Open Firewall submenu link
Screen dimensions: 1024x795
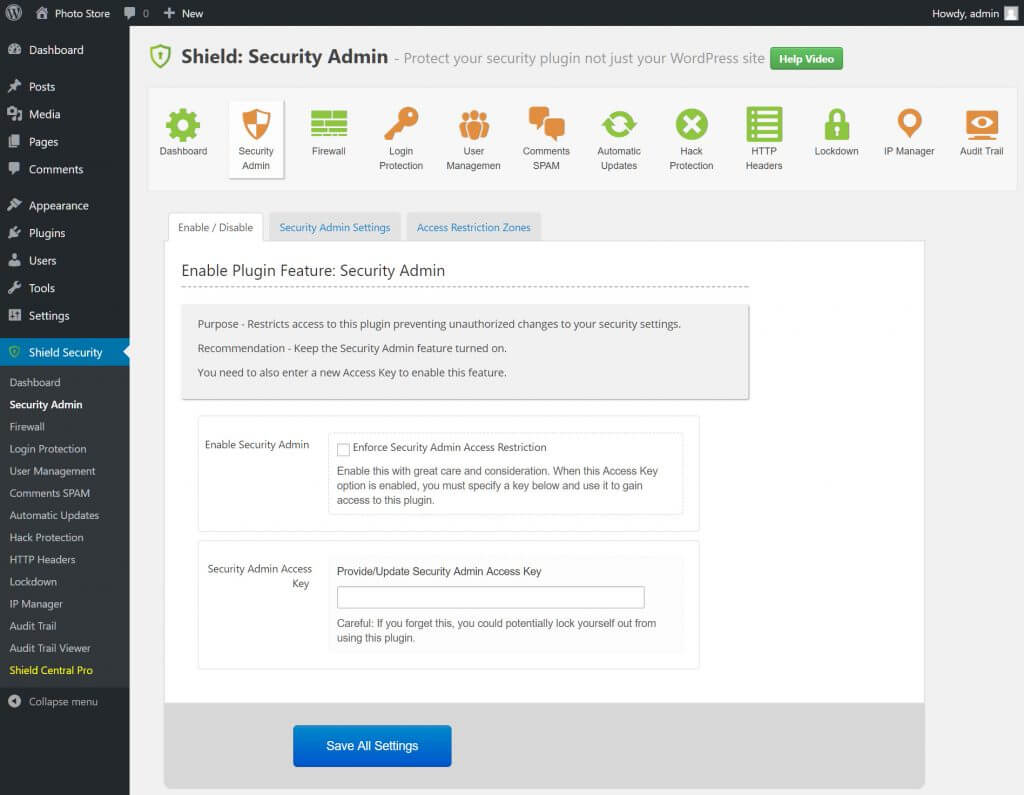[x=27, y=427]
